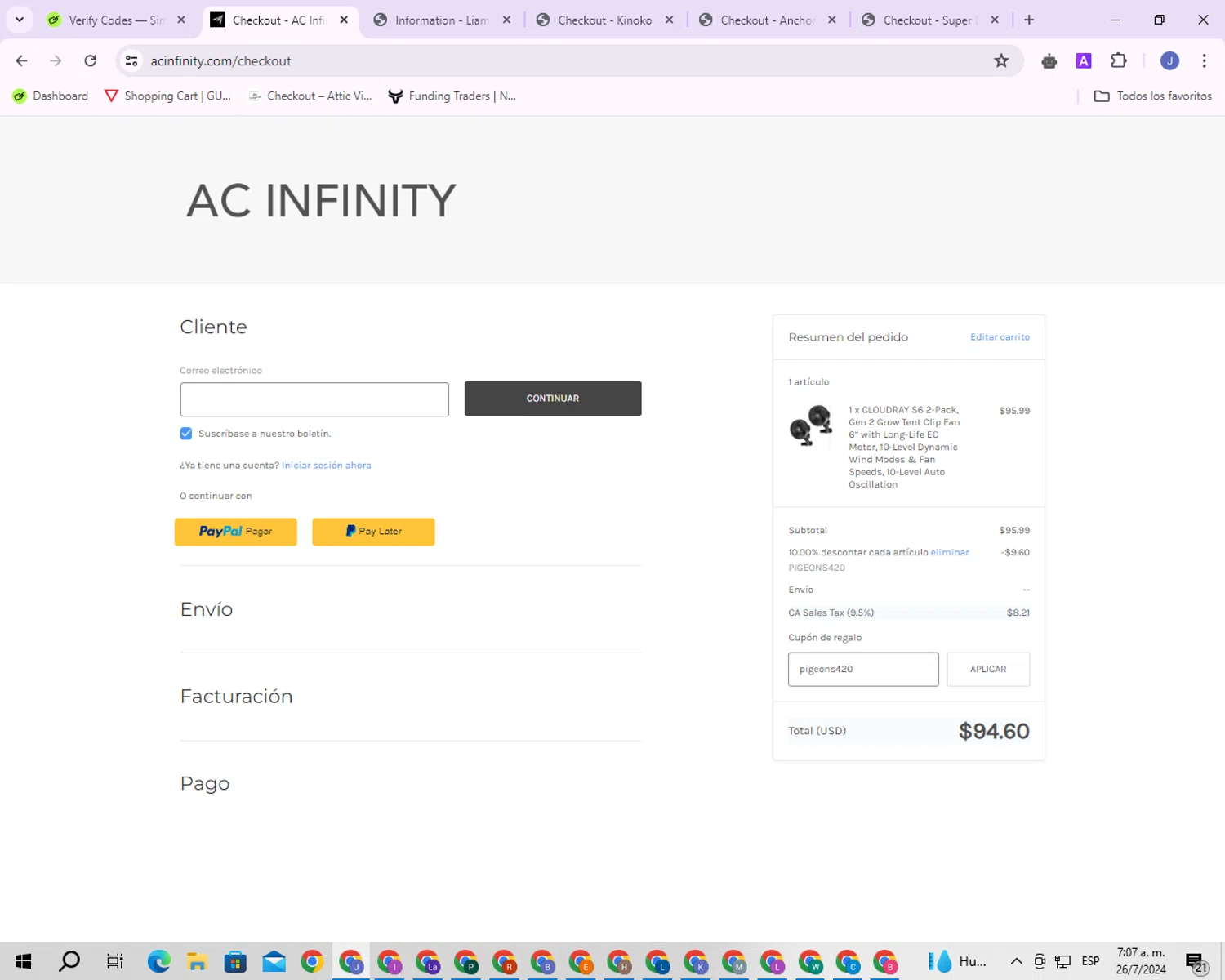Click 'Iniciar sesión ahora' link
The height and width of the screenshot is (980, 1225).
click(x=327, y=465)
